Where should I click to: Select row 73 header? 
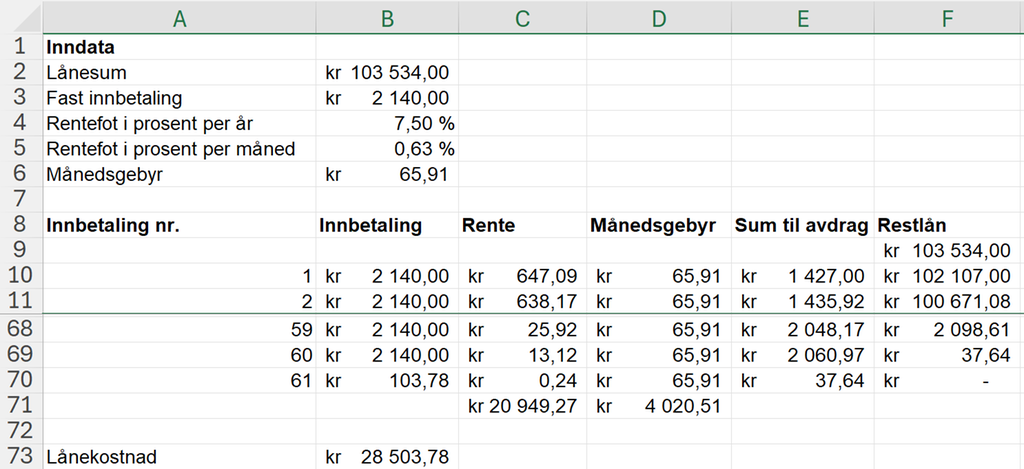click(19, 457)
